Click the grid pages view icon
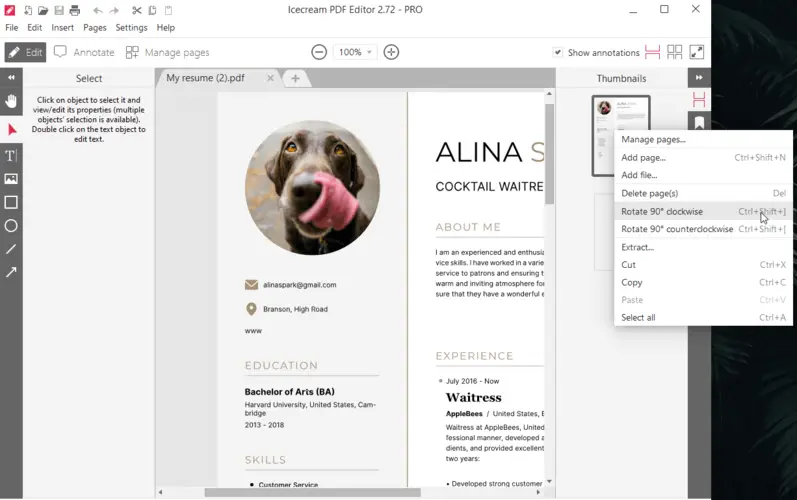Image resolution: width=797 pixels, height=500 pixels. coord(675,52)
